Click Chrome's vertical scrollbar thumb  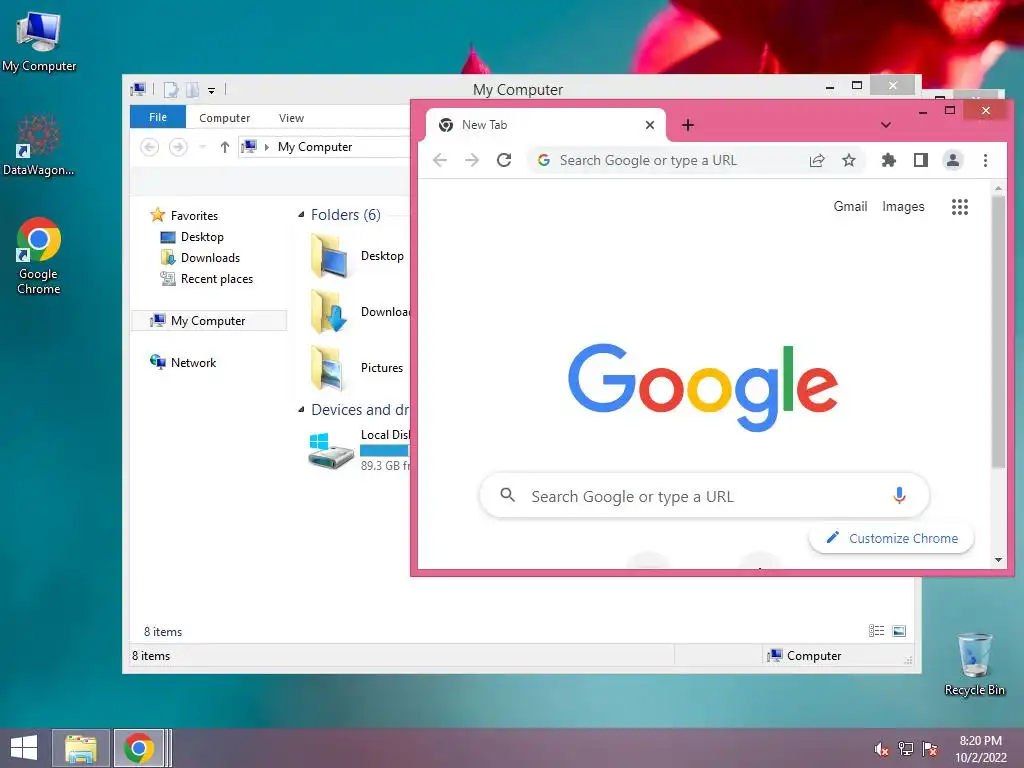pyautogui.click(x=998, y=332)
